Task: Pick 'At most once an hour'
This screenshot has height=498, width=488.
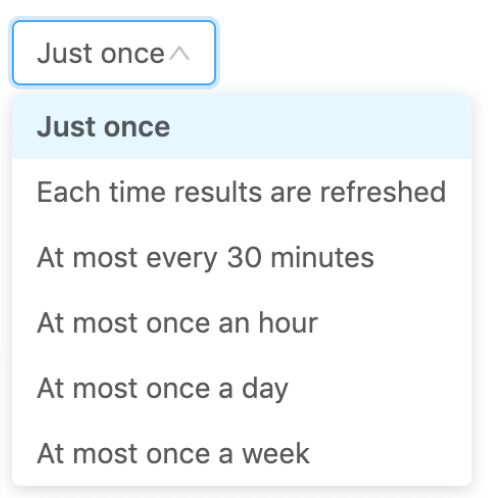Action: click(x=242, y=323)
